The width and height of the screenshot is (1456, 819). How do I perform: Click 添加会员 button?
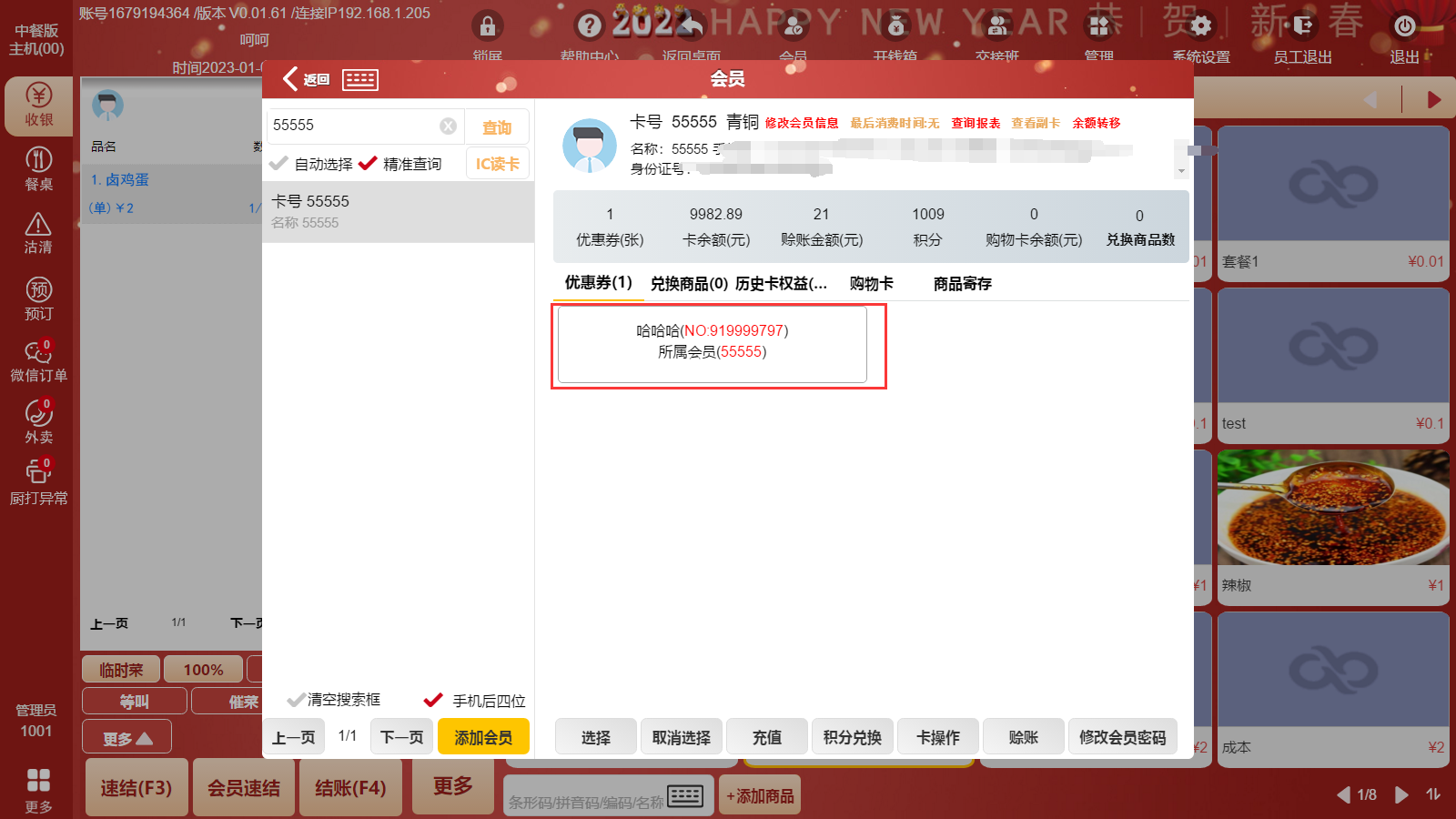[483, 737]
